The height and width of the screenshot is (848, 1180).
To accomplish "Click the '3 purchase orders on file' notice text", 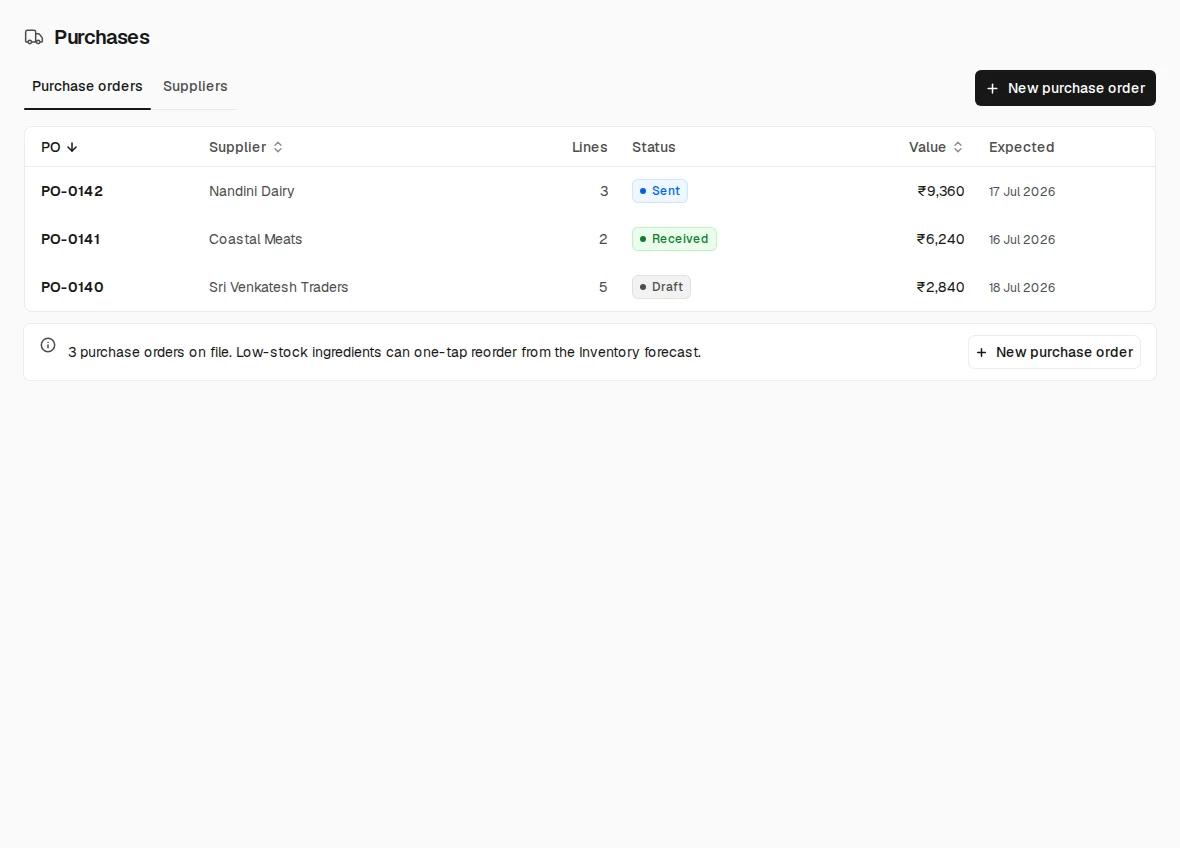I will (385, 352).
